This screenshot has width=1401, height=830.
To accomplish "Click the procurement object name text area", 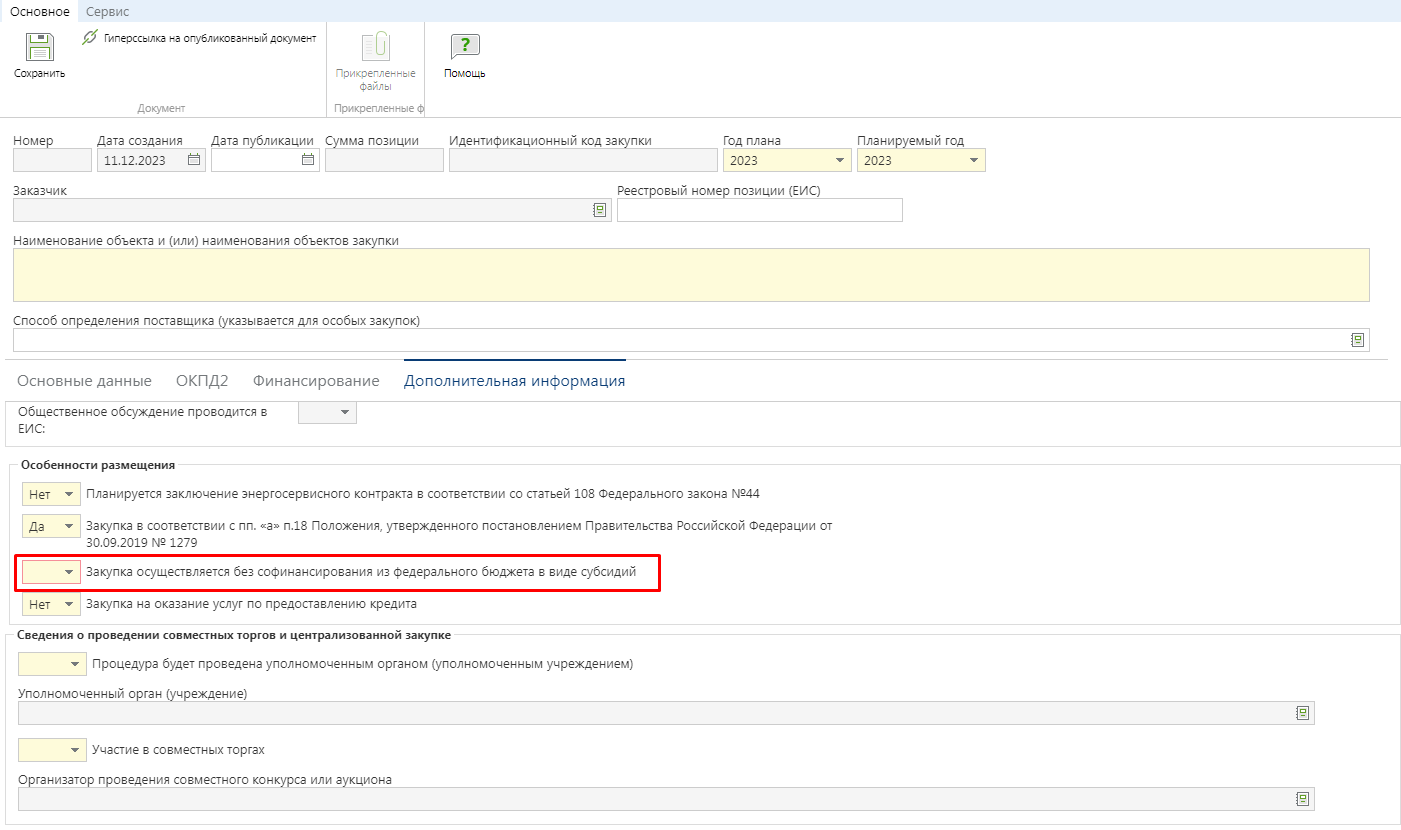I will (x=690, y=275).
